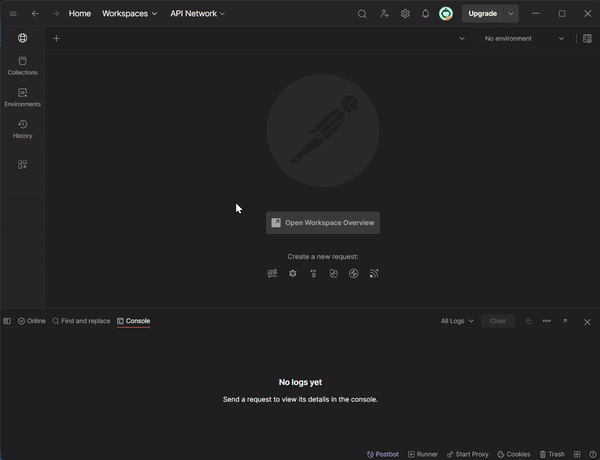
Task: Expand the All Logs filter
Action: (x=457, y=321)
